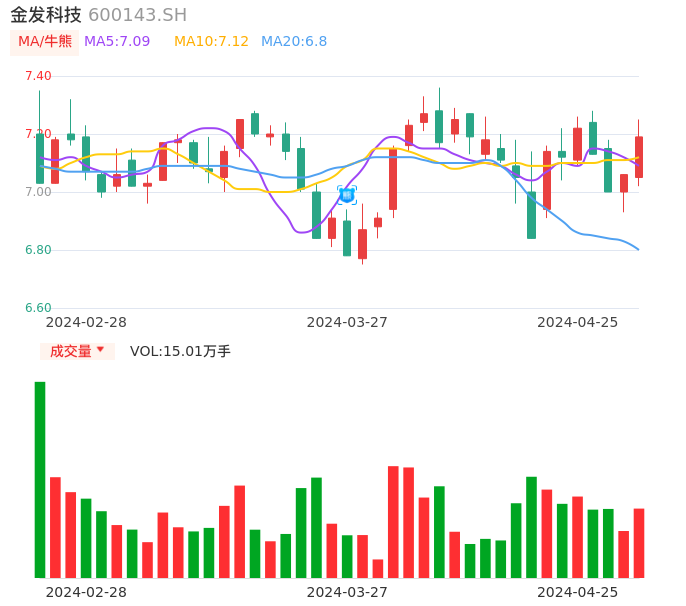The width and height of the screenshot is (686, 606).
Task: Click the shortest red volume bar
Action: (378, 568)
